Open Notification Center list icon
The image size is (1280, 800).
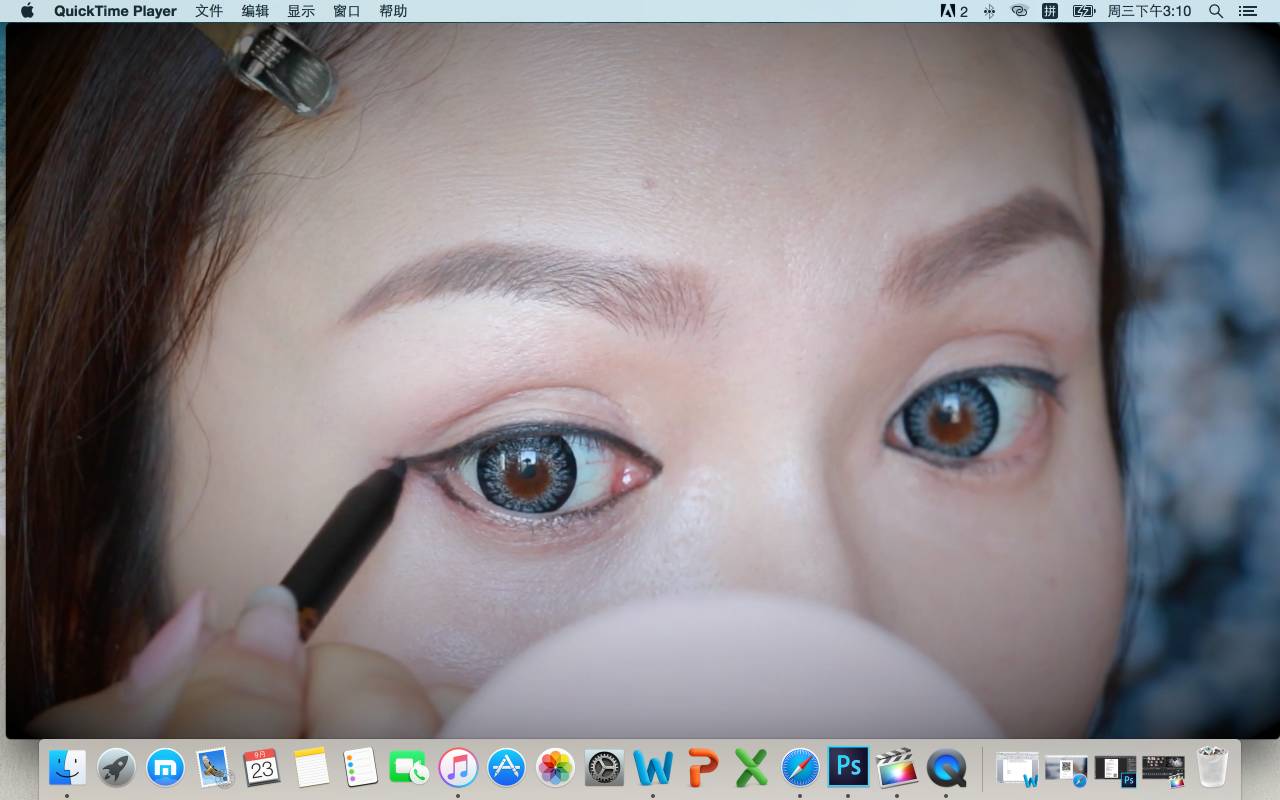tap(1247, 11)
